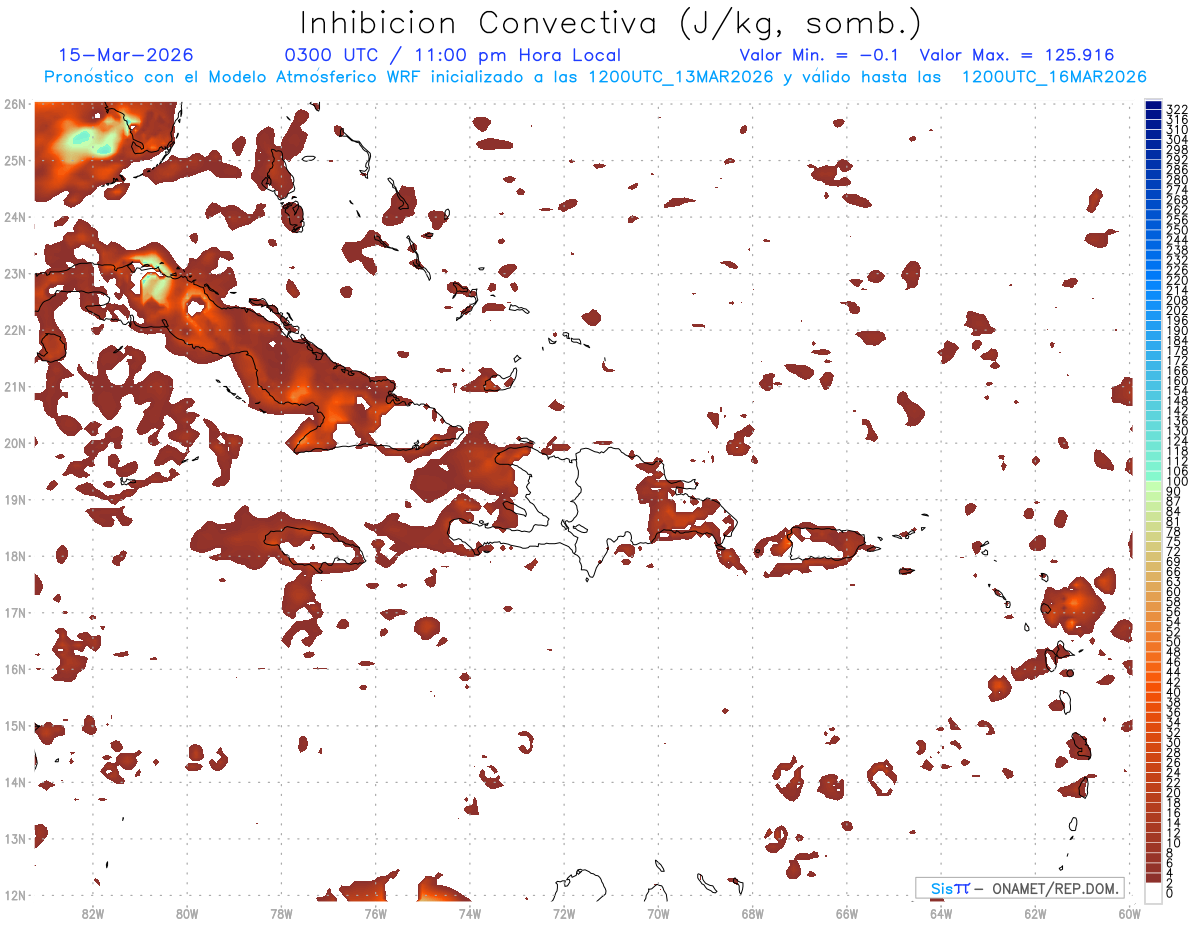Click the "17N" latitude label
1200x927 pixels.
click(14, 612)
